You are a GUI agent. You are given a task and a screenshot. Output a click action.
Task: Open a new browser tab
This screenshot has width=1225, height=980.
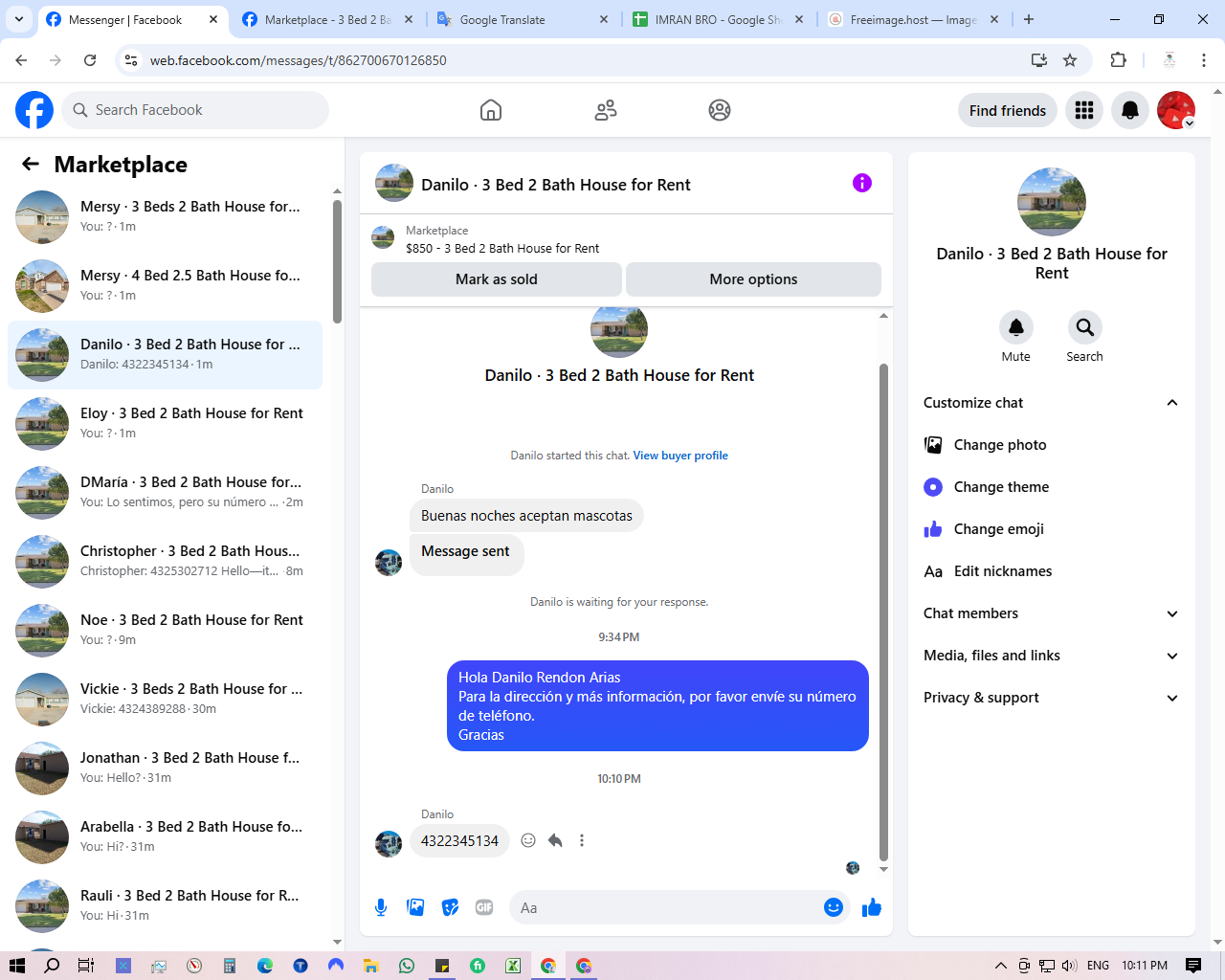tap(1029, 19)
